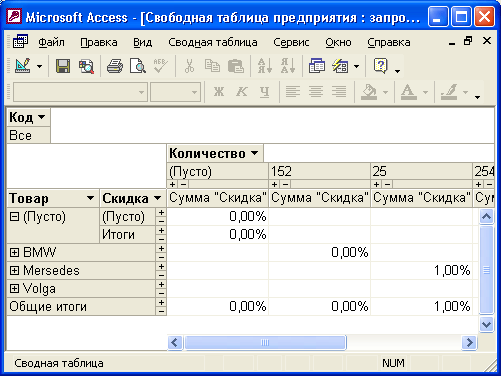Align text left
501x376 pixels.
(293, 92)
